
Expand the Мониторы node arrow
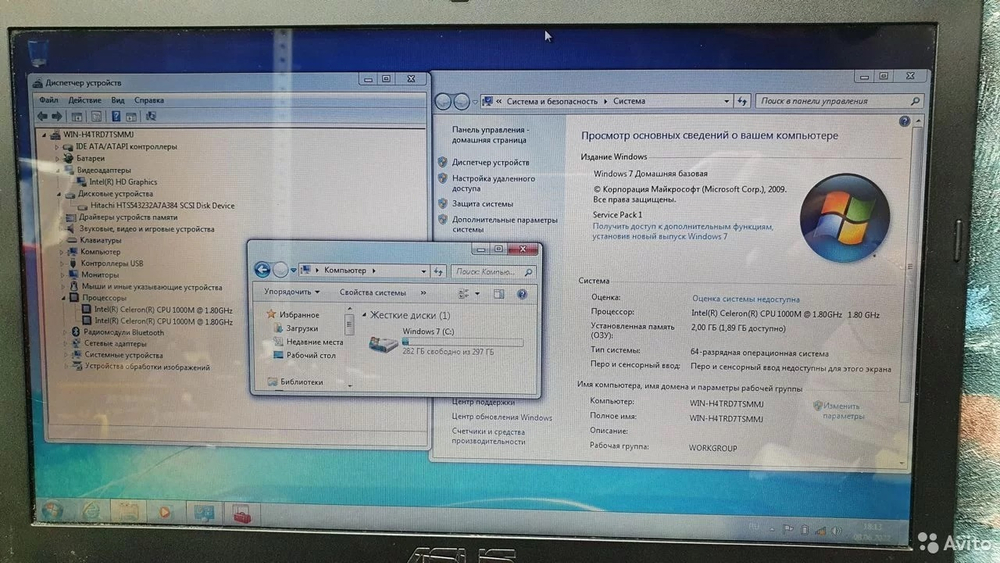click(x=62, y=275)
